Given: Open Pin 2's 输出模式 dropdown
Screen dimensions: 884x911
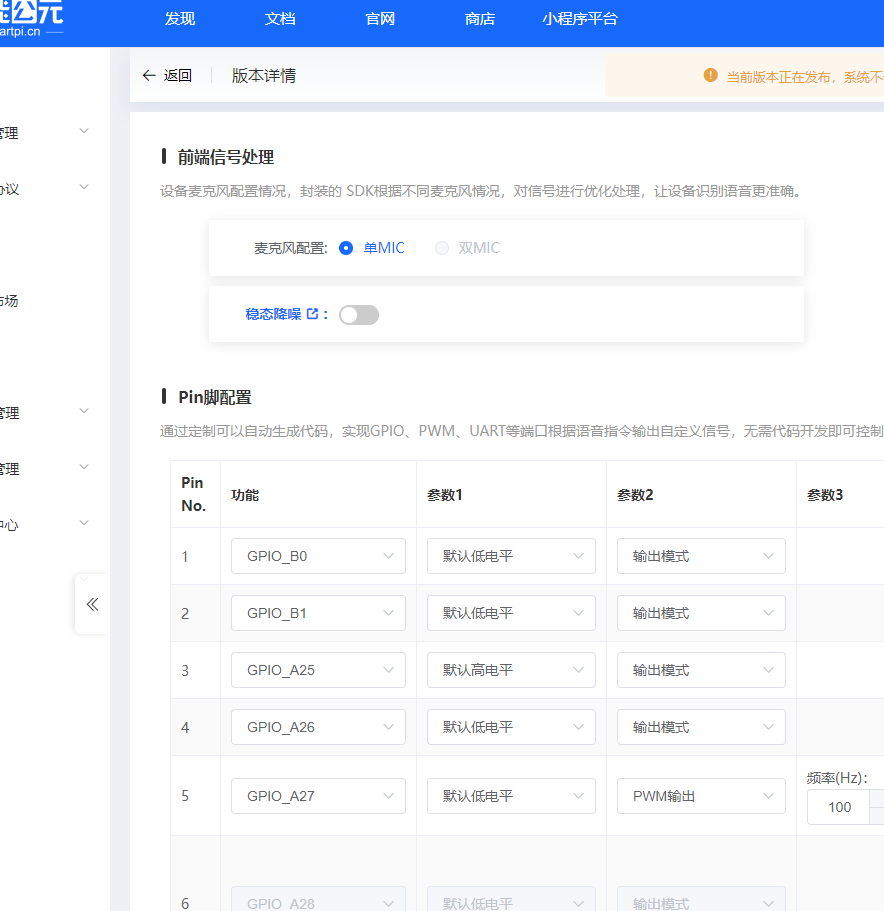Looking at the screenshot, I should [701, 612].
